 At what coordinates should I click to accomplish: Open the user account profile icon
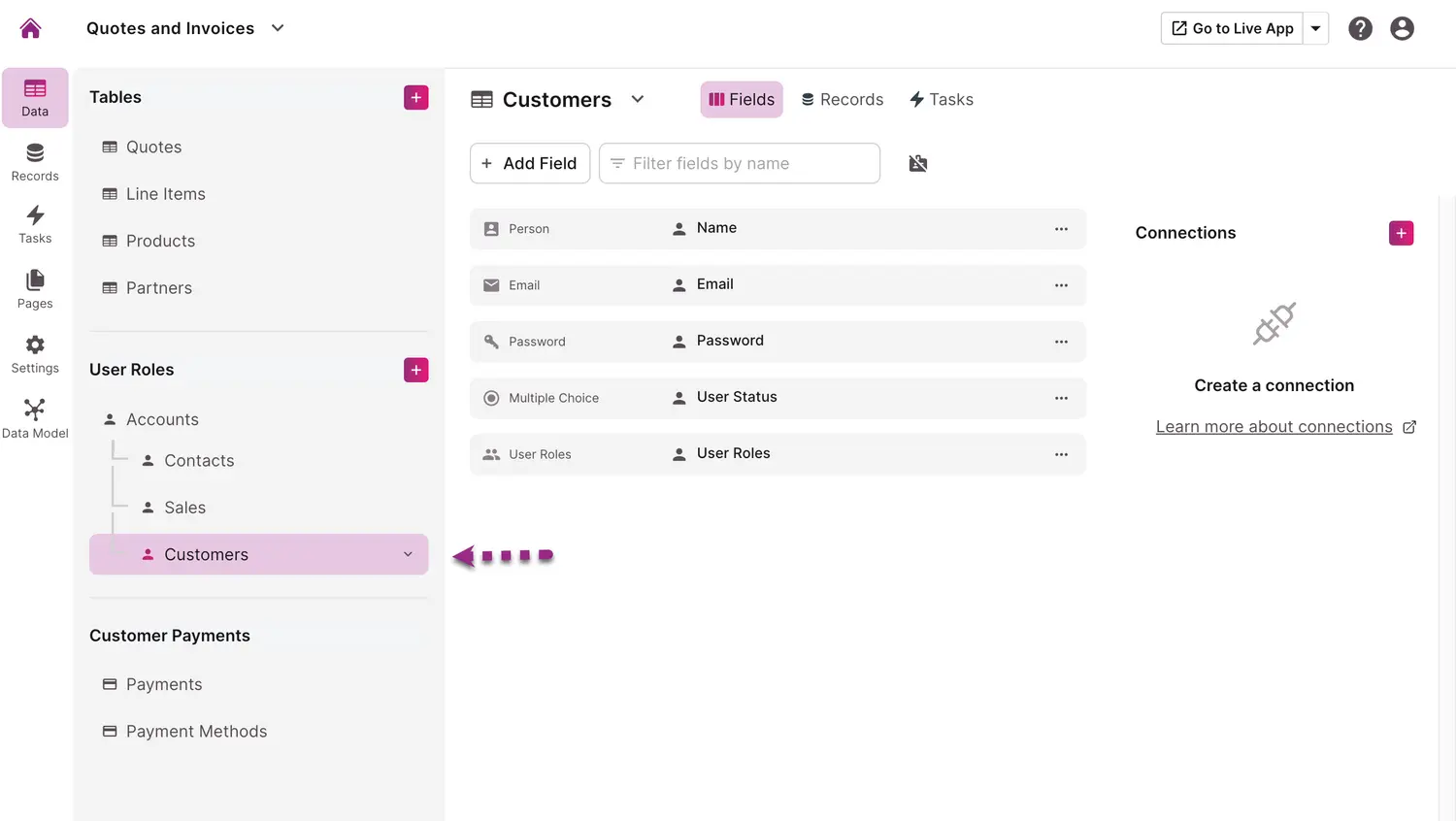point(1402,28)
